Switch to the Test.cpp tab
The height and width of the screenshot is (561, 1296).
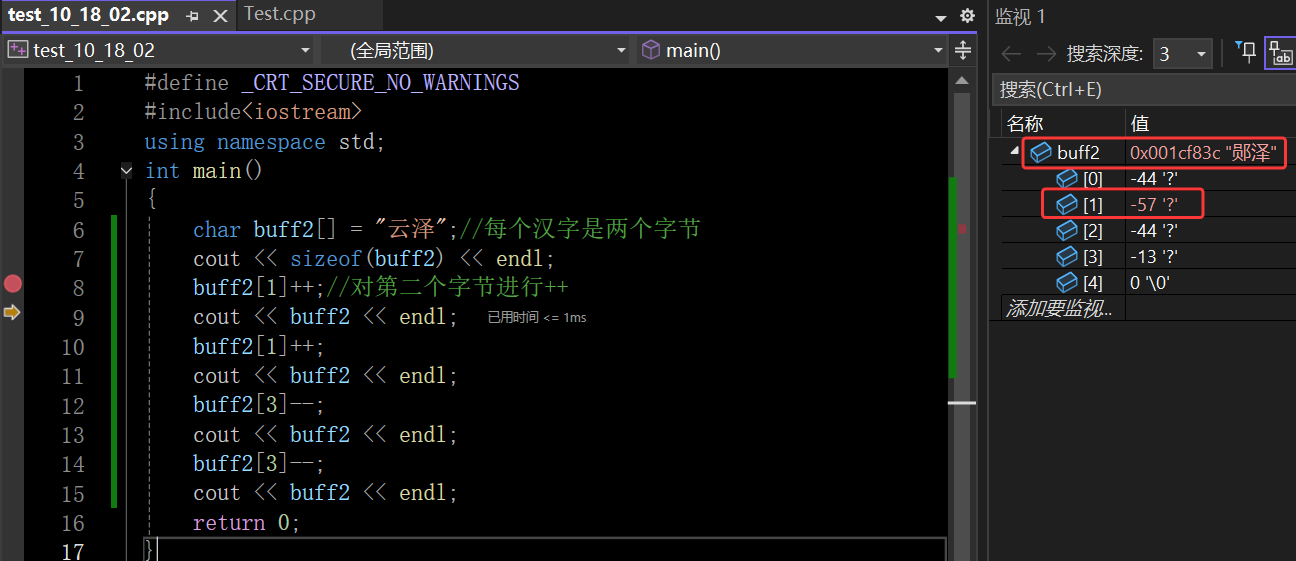click(x=280, y=14)
